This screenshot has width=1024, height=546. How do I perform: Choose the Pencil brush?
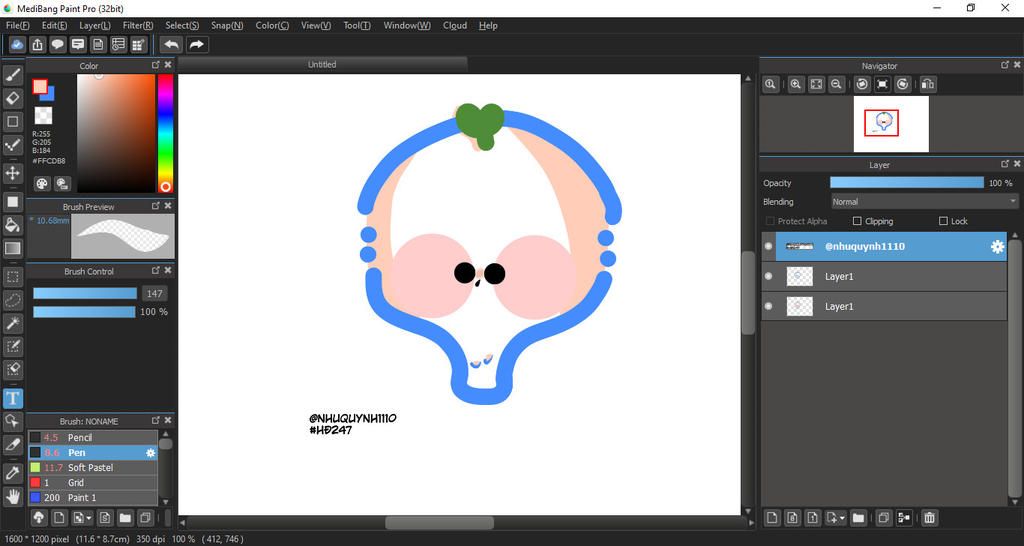click(92, 438)
